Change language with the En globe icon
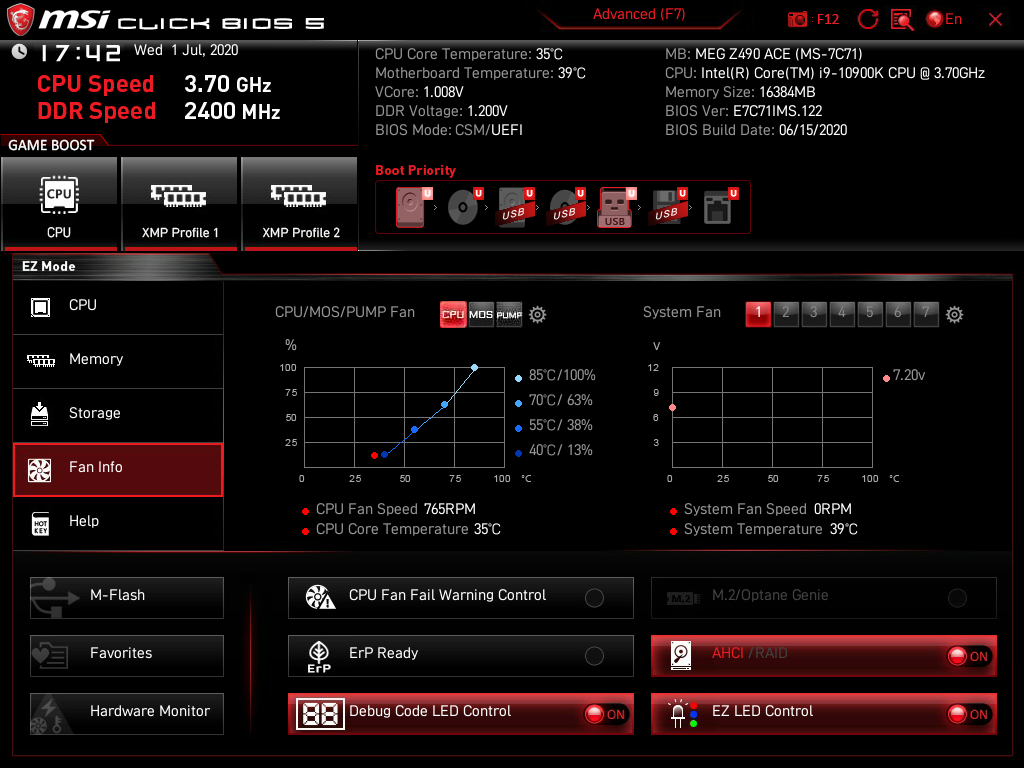This screenshot has height=768, width=1024. (944, 20)
